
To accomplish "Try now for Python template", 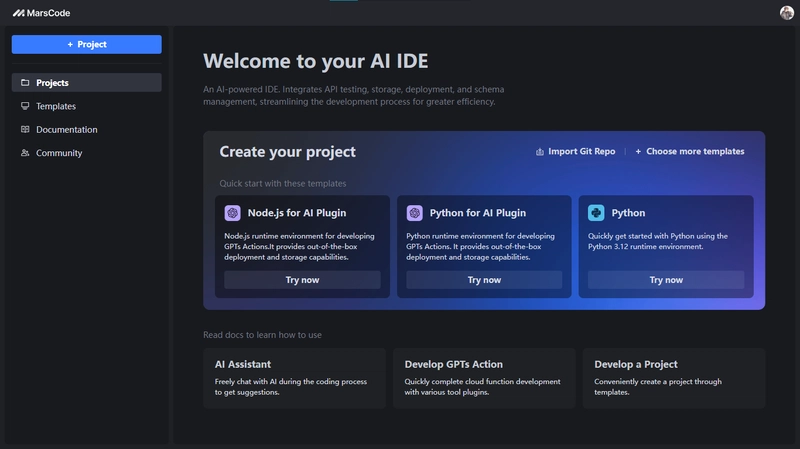I will [666, 280].
